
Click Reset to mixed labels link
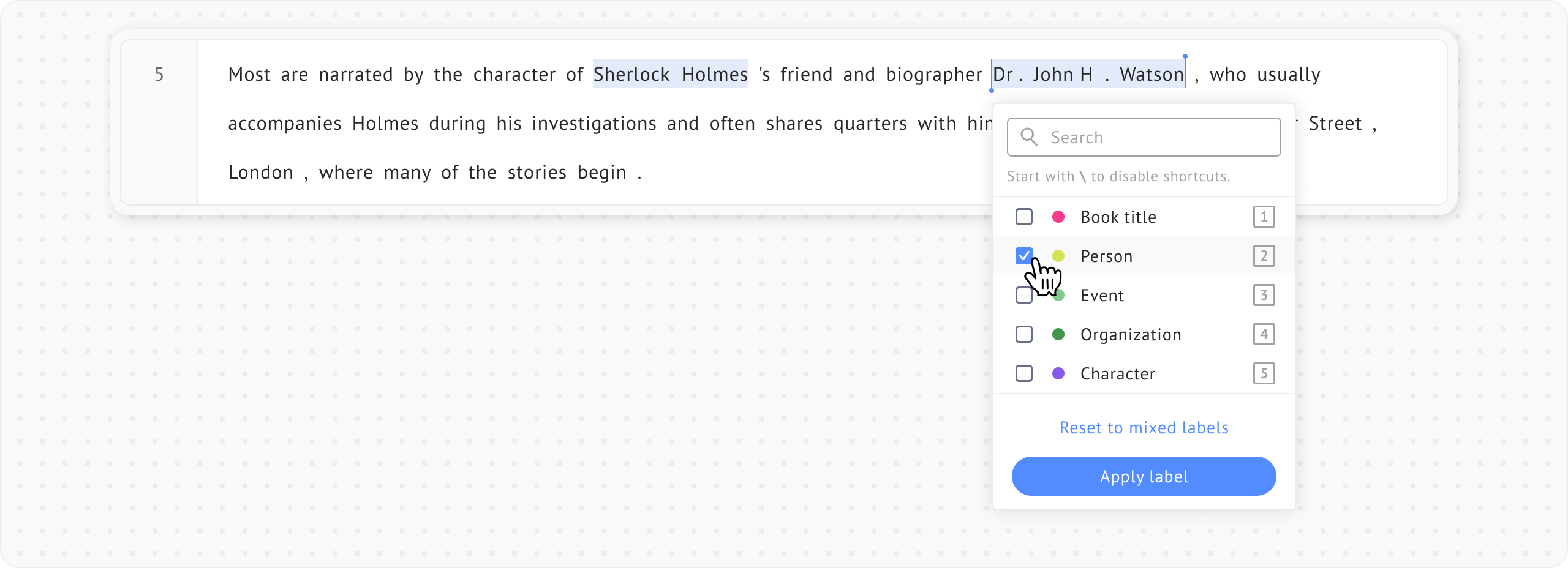tap(1144, 428)
